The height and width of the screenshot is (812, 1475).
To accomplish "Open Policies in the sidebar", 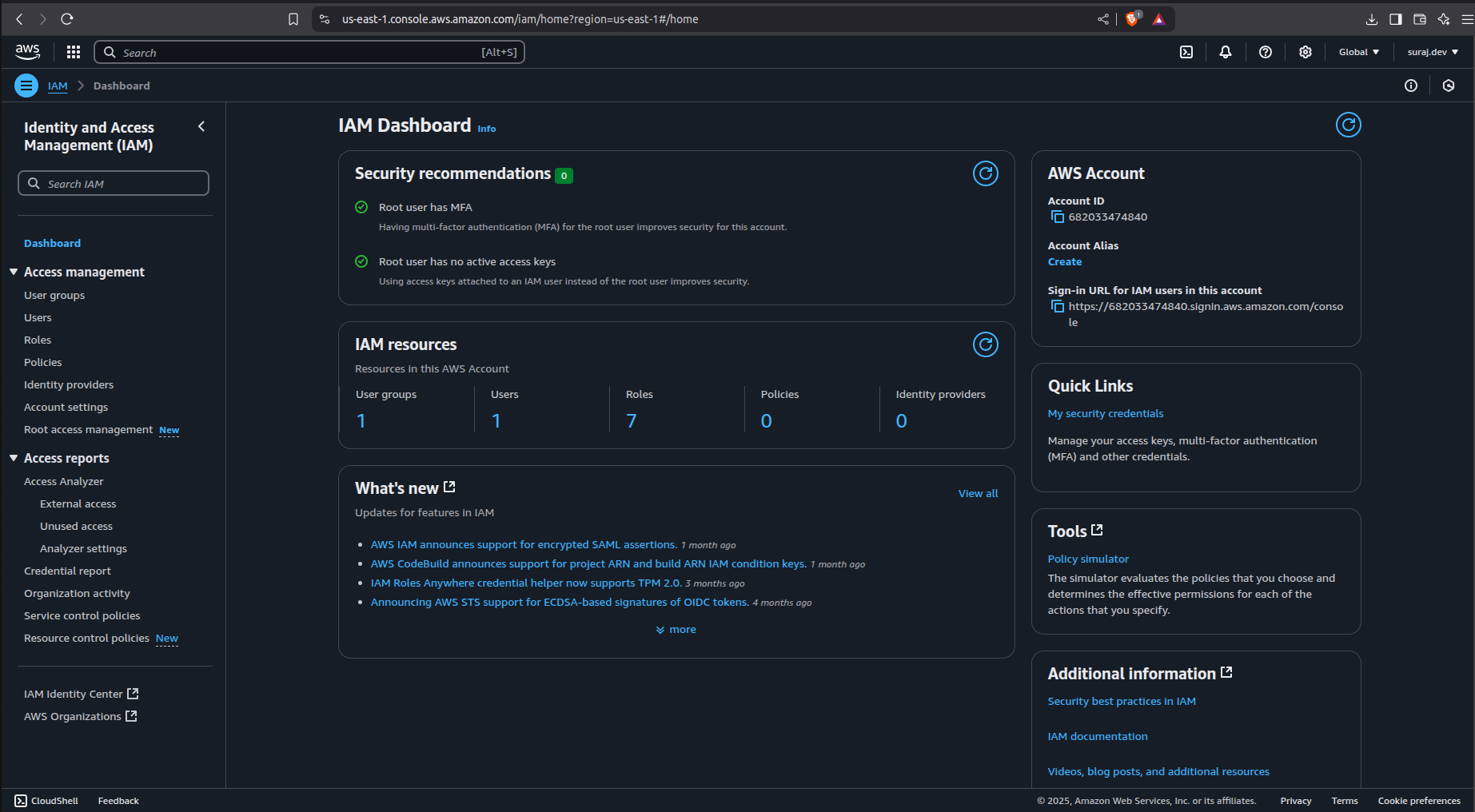I will click(x=42, y=362).
